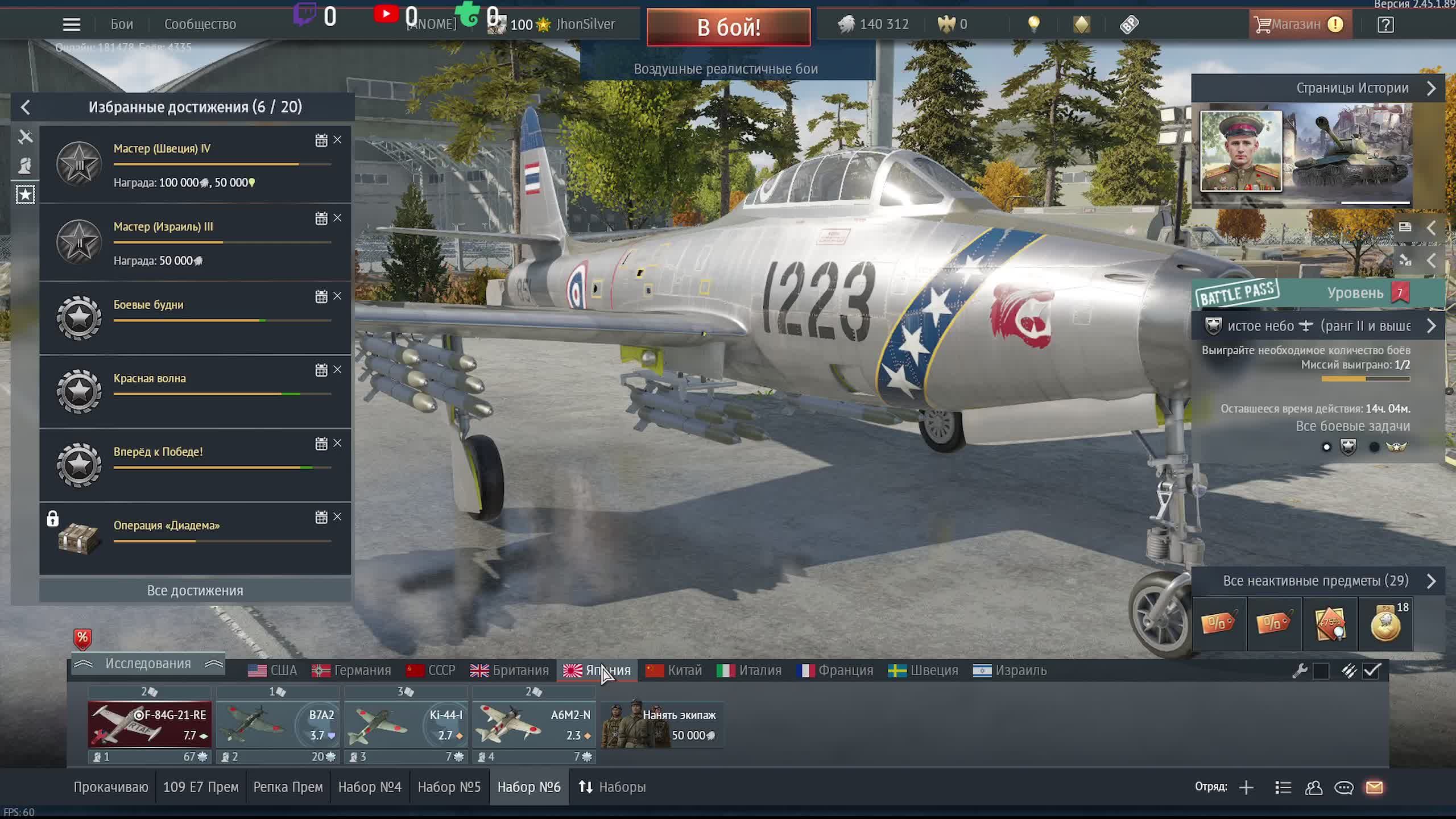Image resolution: width=1456 pixels, height=819 pixels.
Task: Enable the auto-repair wrench checkbox
Action: click(1321, 671)
